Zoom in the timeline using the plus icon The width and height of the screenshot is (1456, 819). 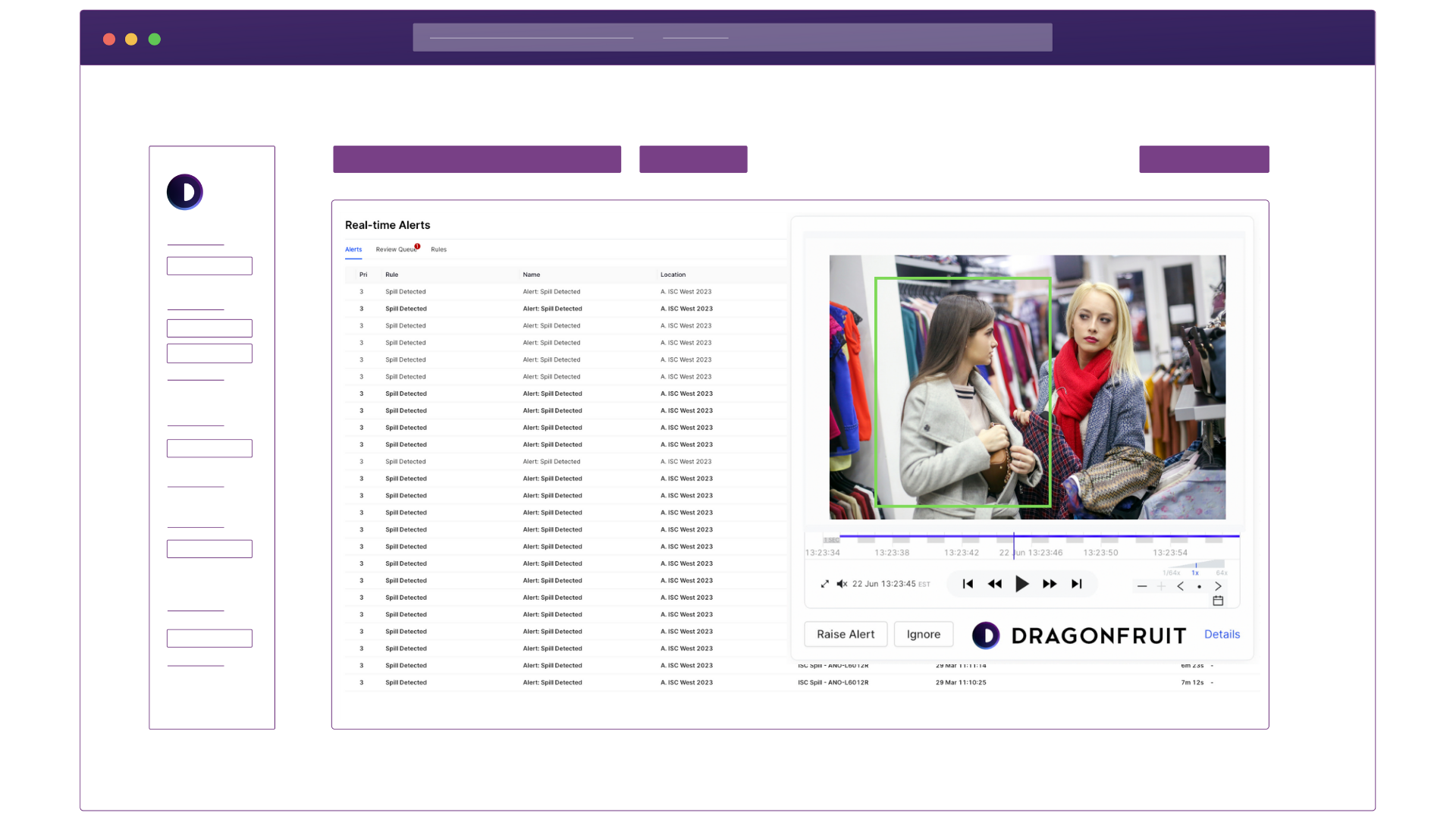click(x=1162, y=586)
